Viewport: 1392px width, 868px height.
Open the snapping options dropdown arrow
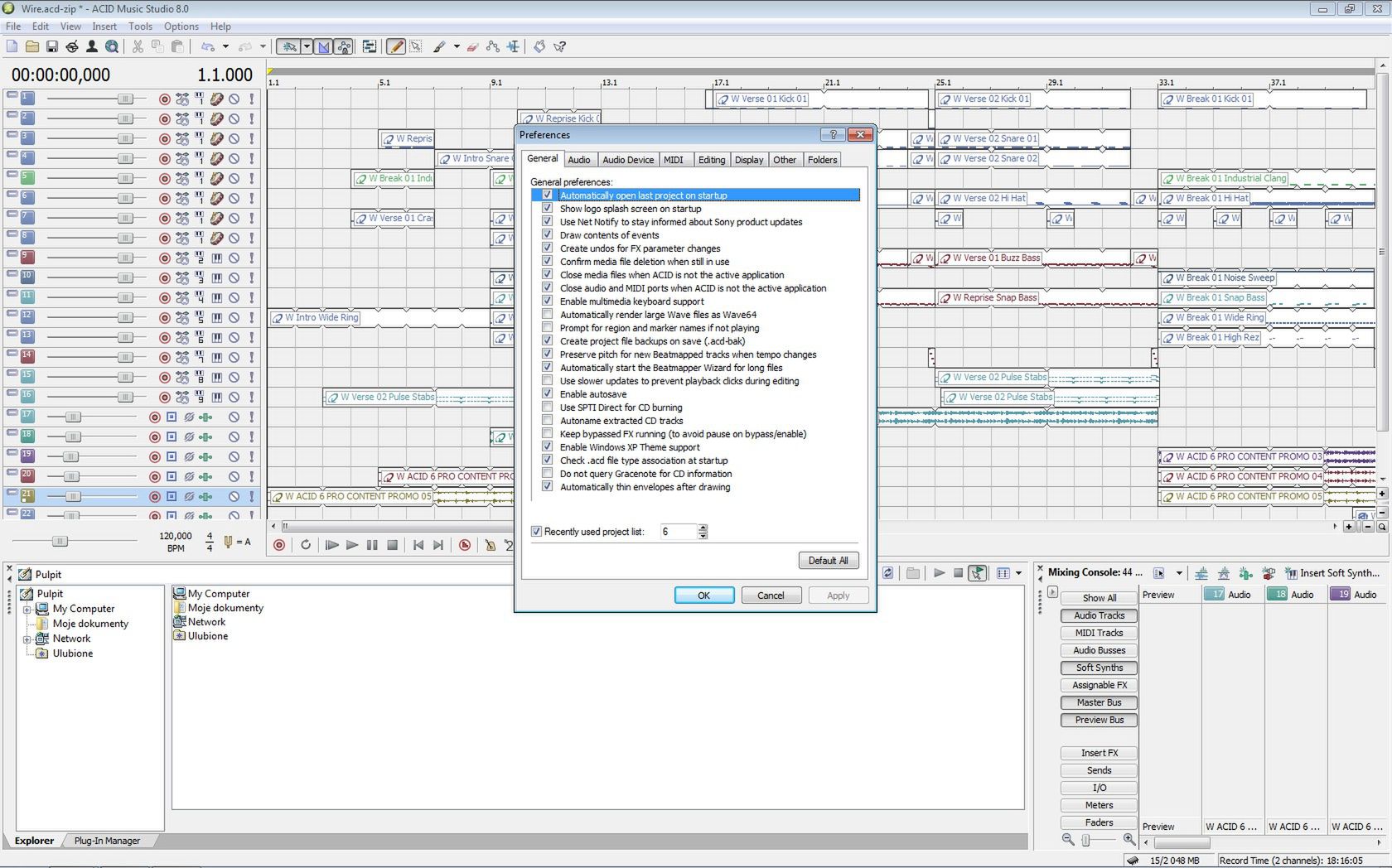(307, 46)
